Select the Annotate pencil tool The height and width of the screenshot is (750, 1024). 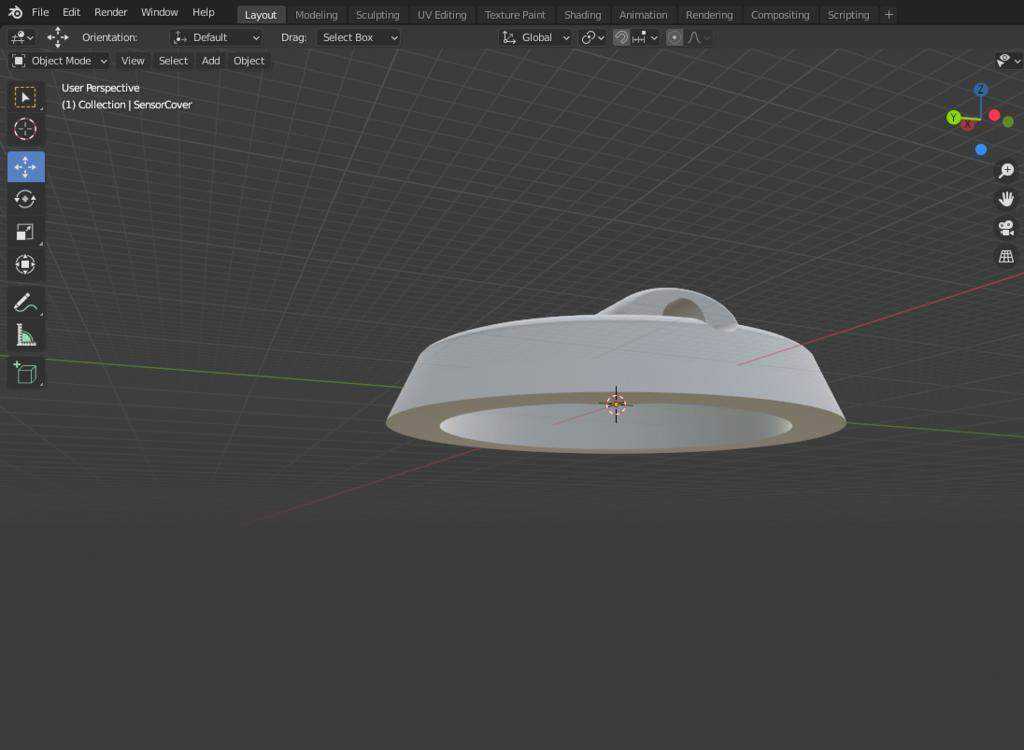pyautogui.click(x=25, y=302)
